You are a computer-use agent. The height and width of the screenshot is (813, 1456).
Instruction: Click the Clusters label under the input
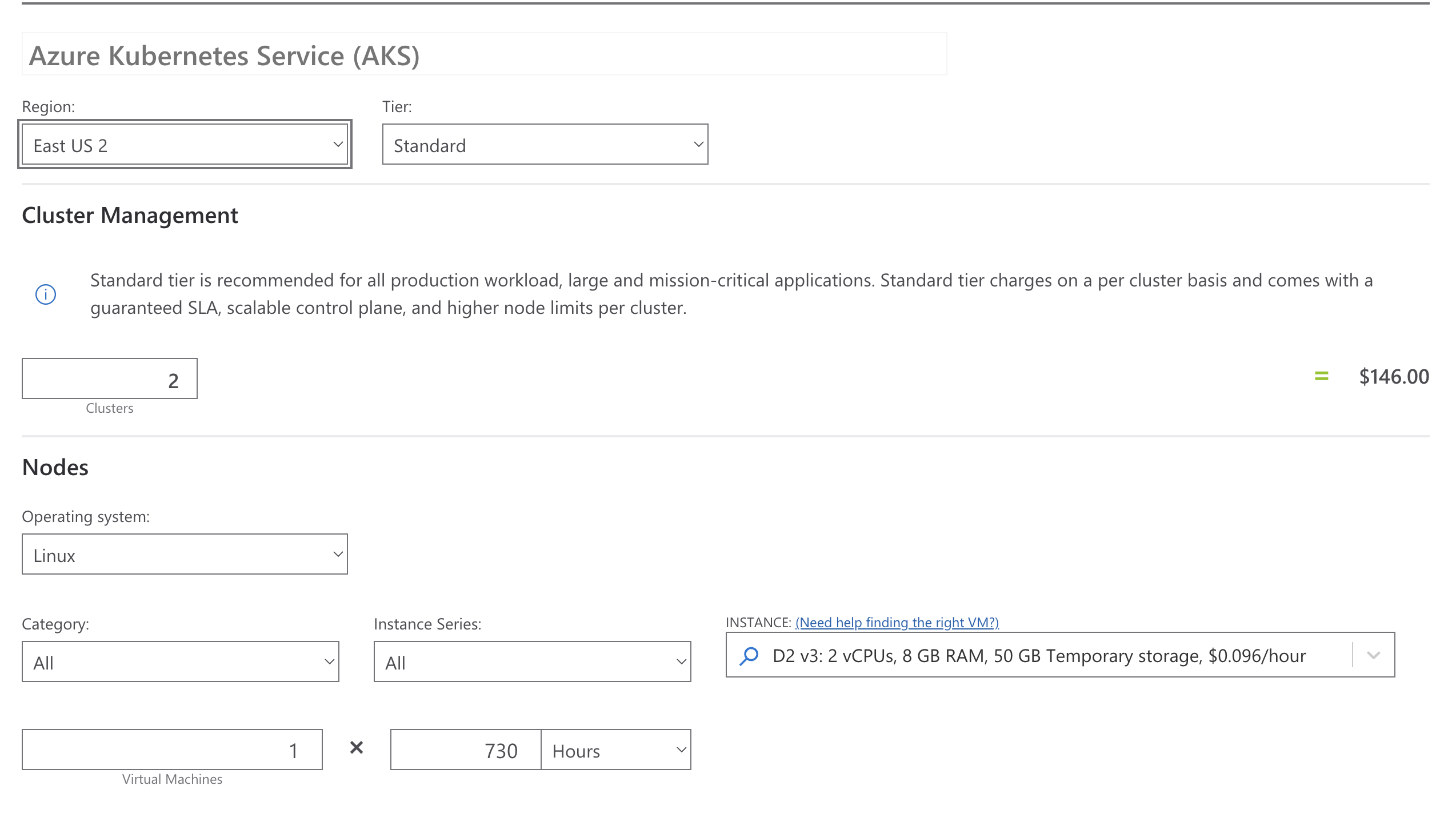click(x=110, y=409)
